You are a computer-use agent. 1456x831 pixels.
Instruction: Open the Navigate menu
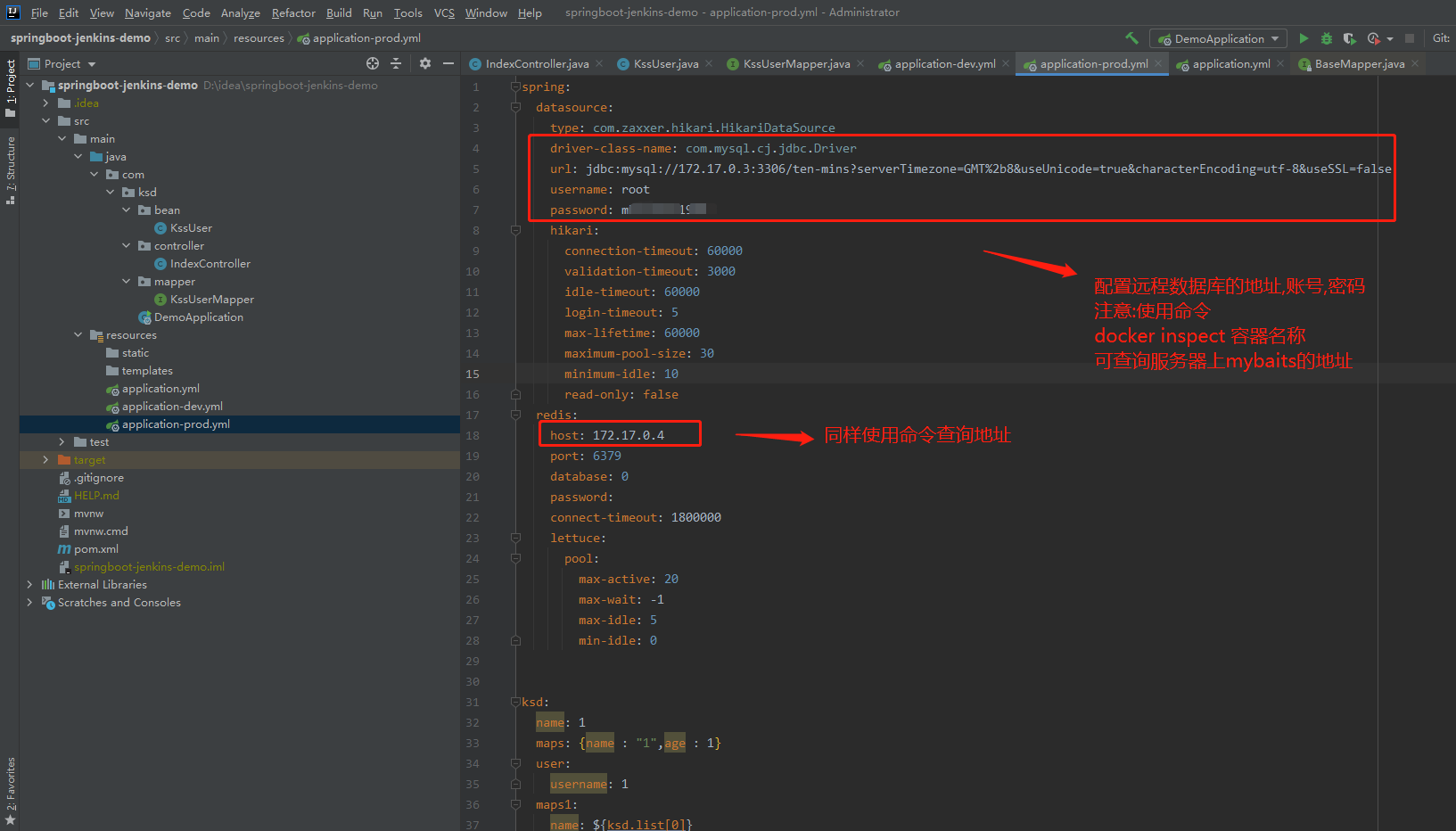[x=148, y=12]
